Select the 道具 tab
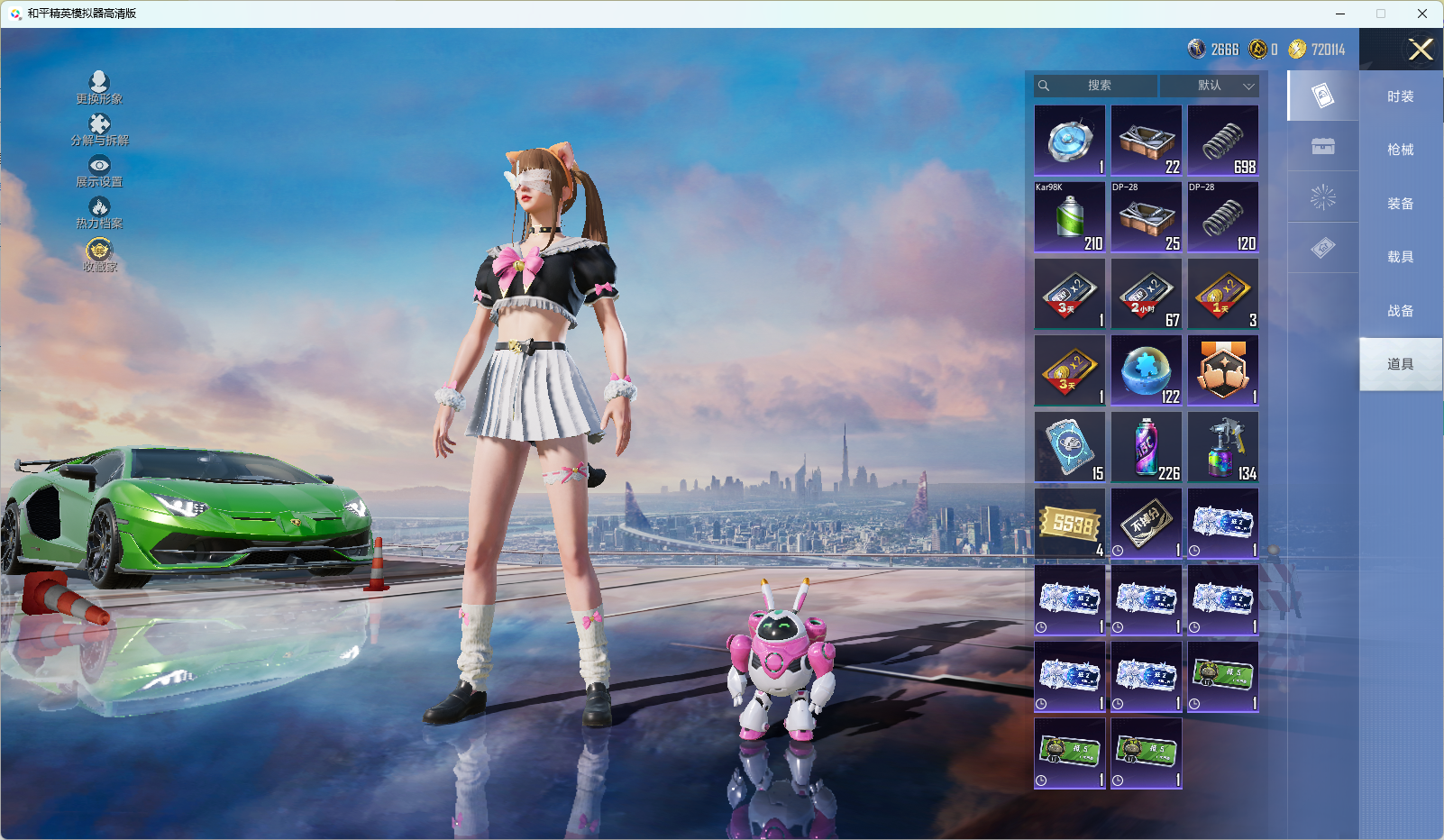This screenshot has width=1444, height=840. tap(1401, 364)
